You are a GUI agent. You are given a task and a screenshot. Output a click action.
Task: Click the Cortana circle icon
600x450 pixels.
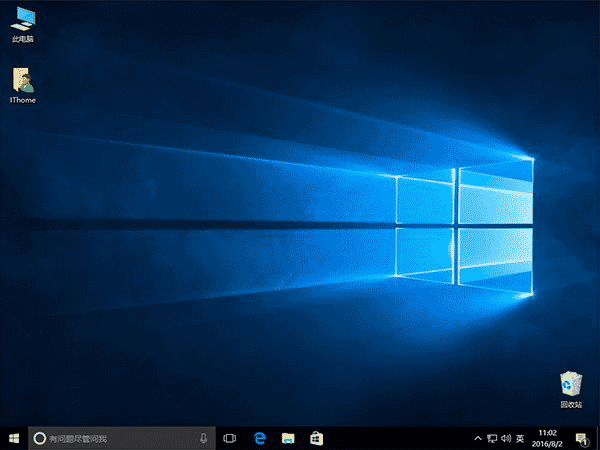pyautogui.click(x=40, y=438)
